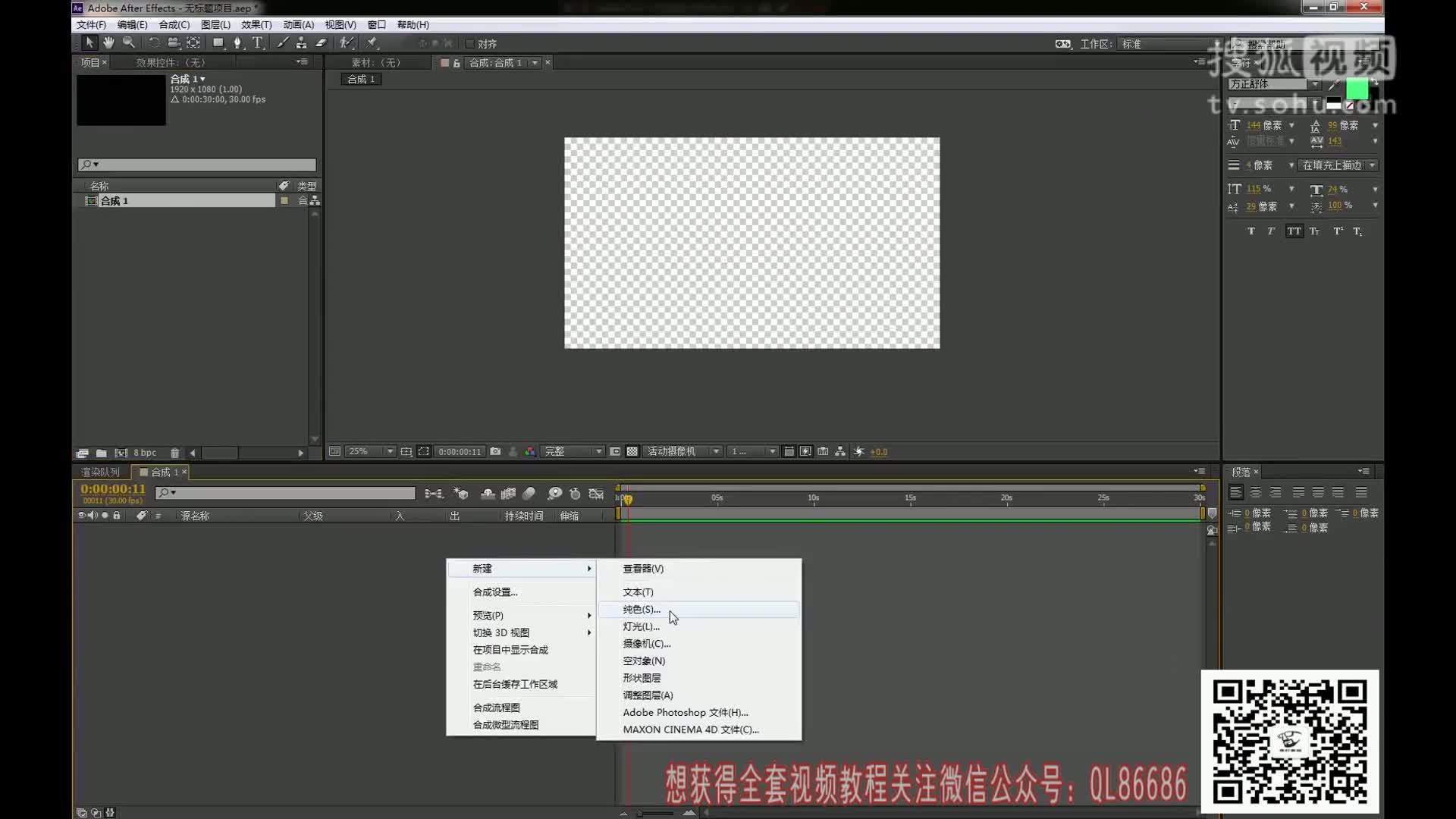This screenshot has width=1456, height=819.
Task: Click the draft 3D icon in timeline
Action: [460, 494]
